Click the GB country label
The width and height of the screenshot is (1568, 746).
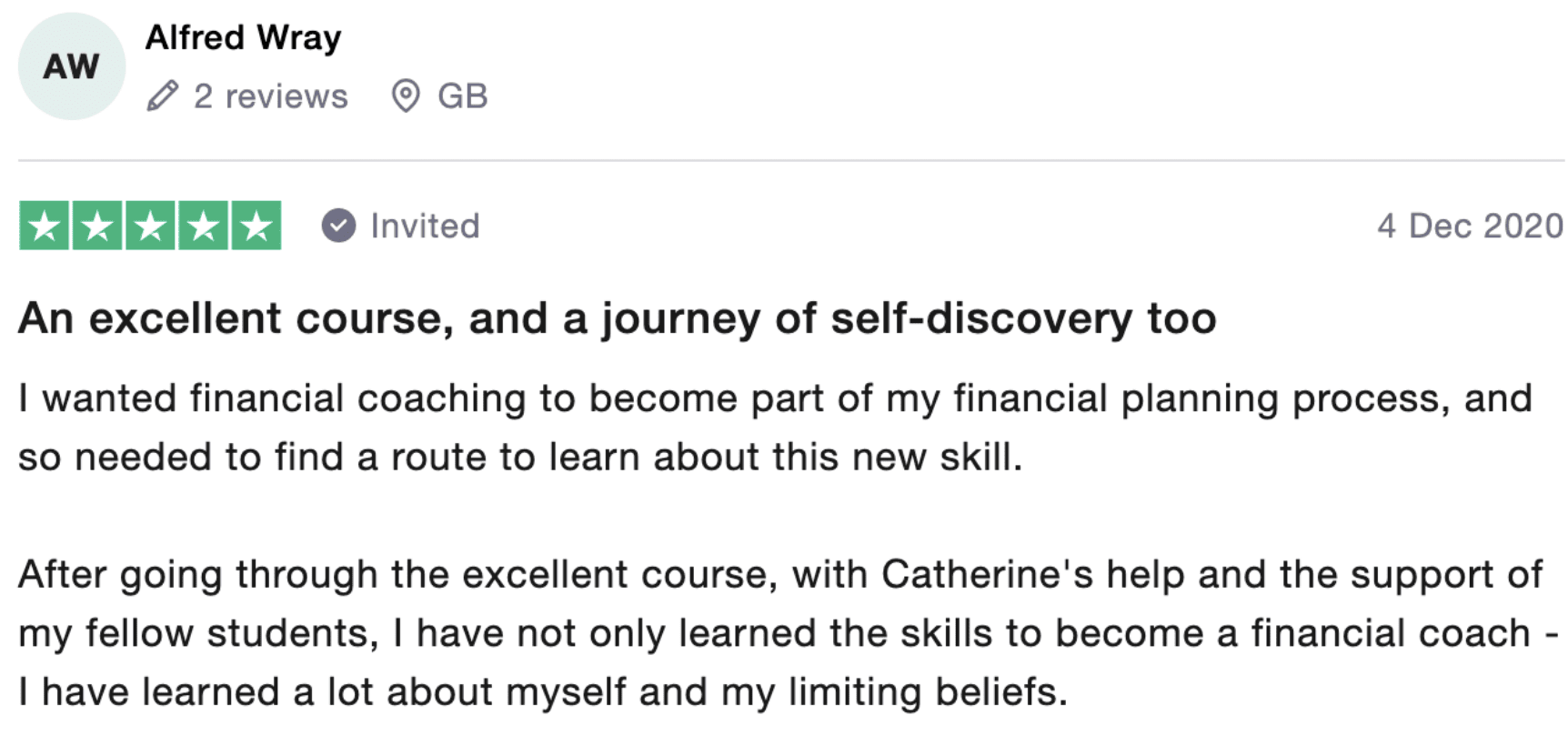point(462,96)
